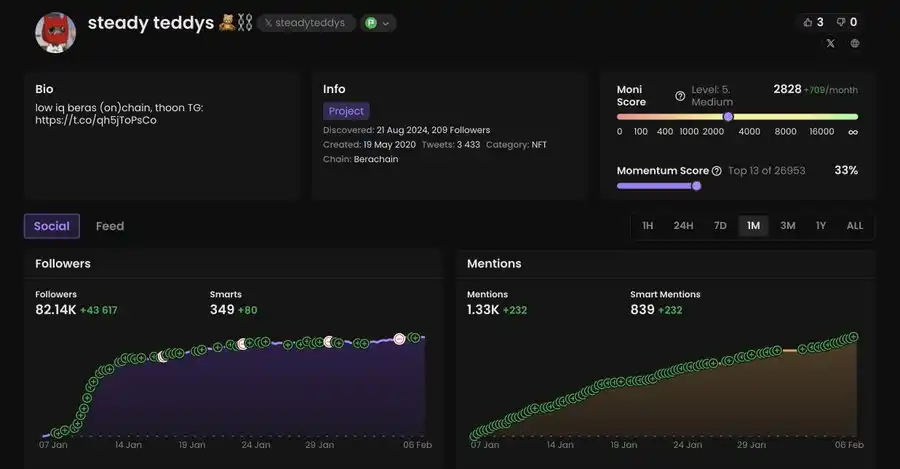
Task: Open the t.co link in Bio
Action: tap(96, 120)
